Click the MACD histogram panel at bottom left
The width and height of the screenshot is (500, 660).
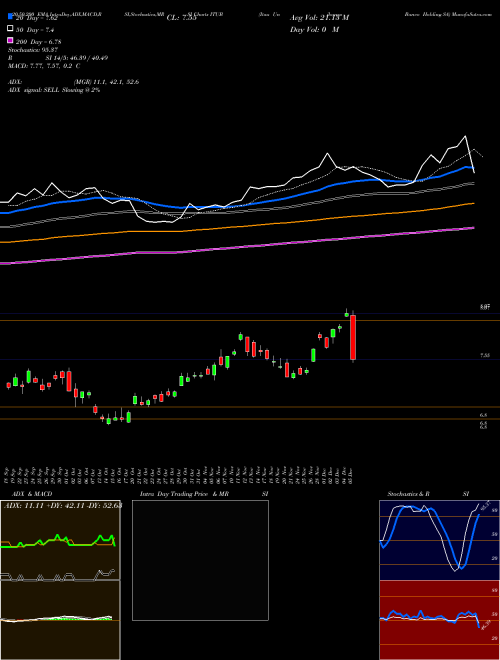point(60,620)
